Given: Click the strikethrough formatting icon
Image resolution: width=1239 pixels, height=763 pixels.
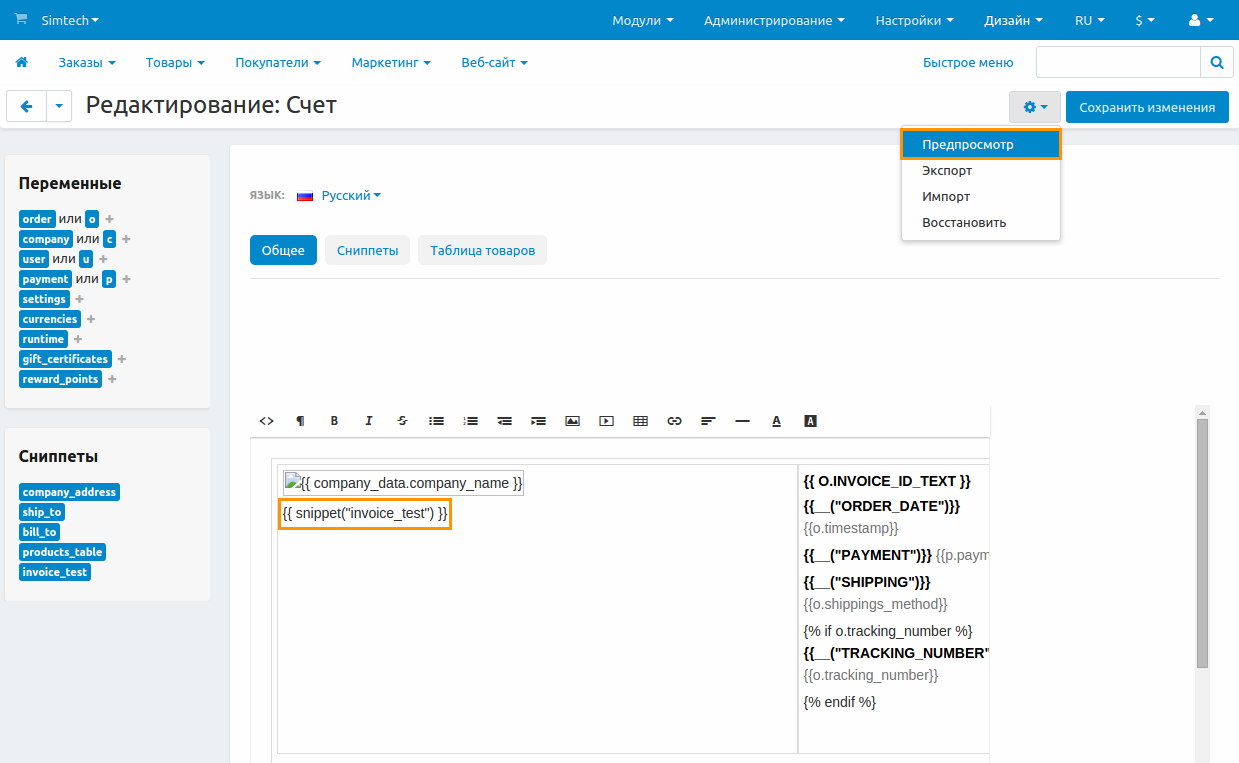Looking at the screenshot, I should 402,421.
